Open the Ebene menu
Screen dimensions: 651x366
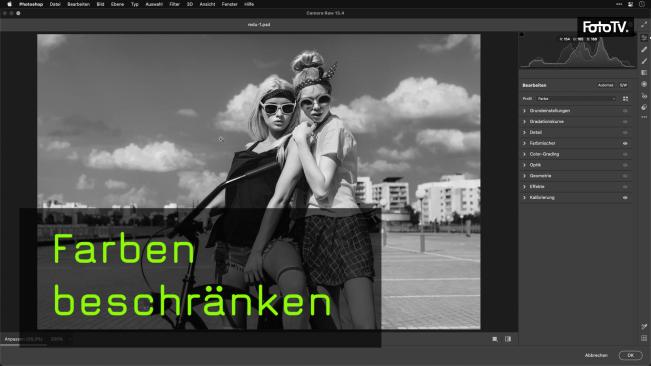pyautogui.click(x=117, y=4)
